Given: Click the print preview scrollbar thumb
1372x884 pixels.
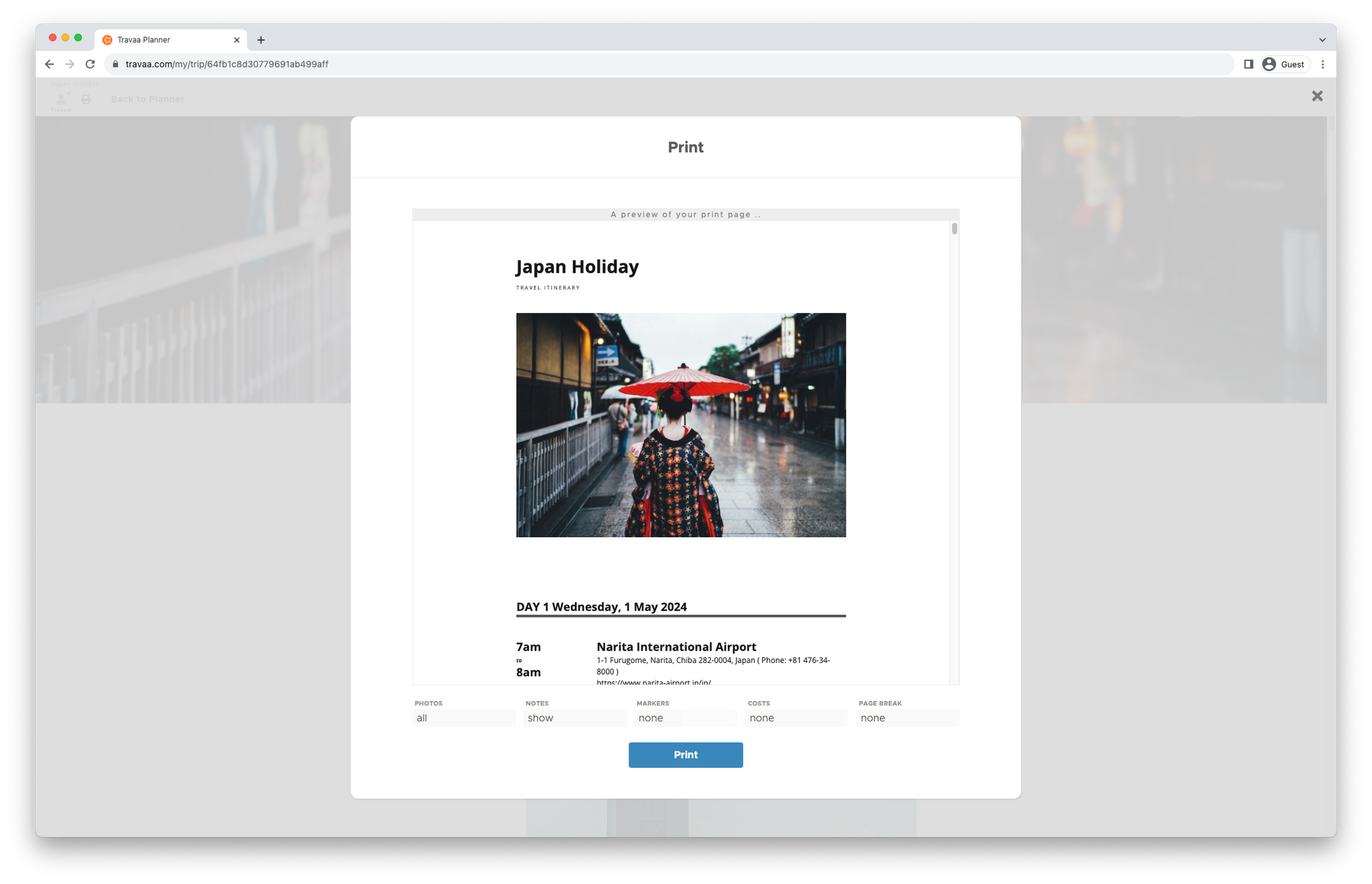Looking at the screenshot, I should point(954,229).
